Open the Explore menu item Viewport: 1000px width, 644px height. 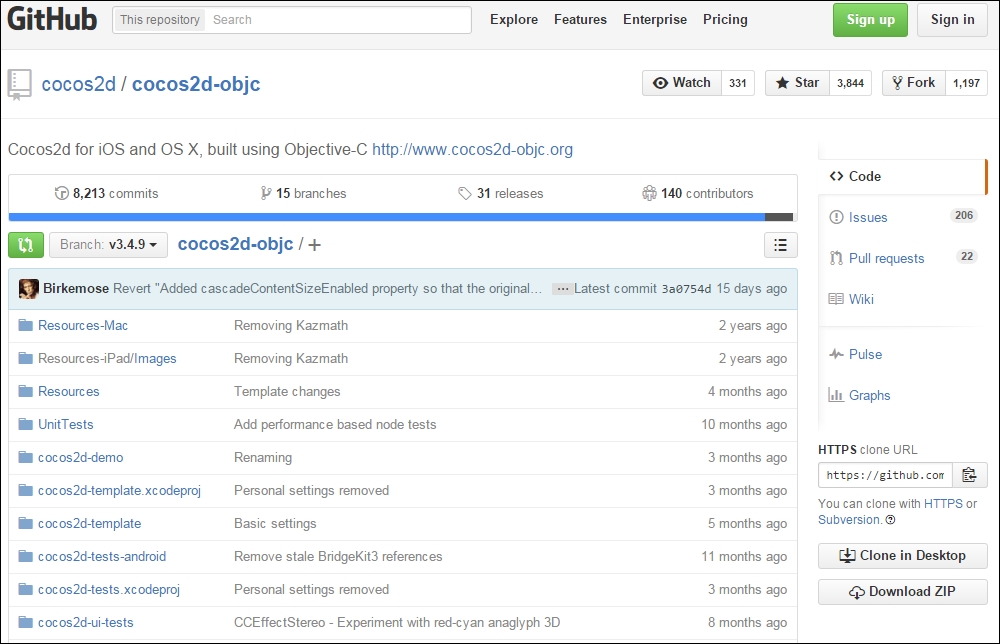513,20
